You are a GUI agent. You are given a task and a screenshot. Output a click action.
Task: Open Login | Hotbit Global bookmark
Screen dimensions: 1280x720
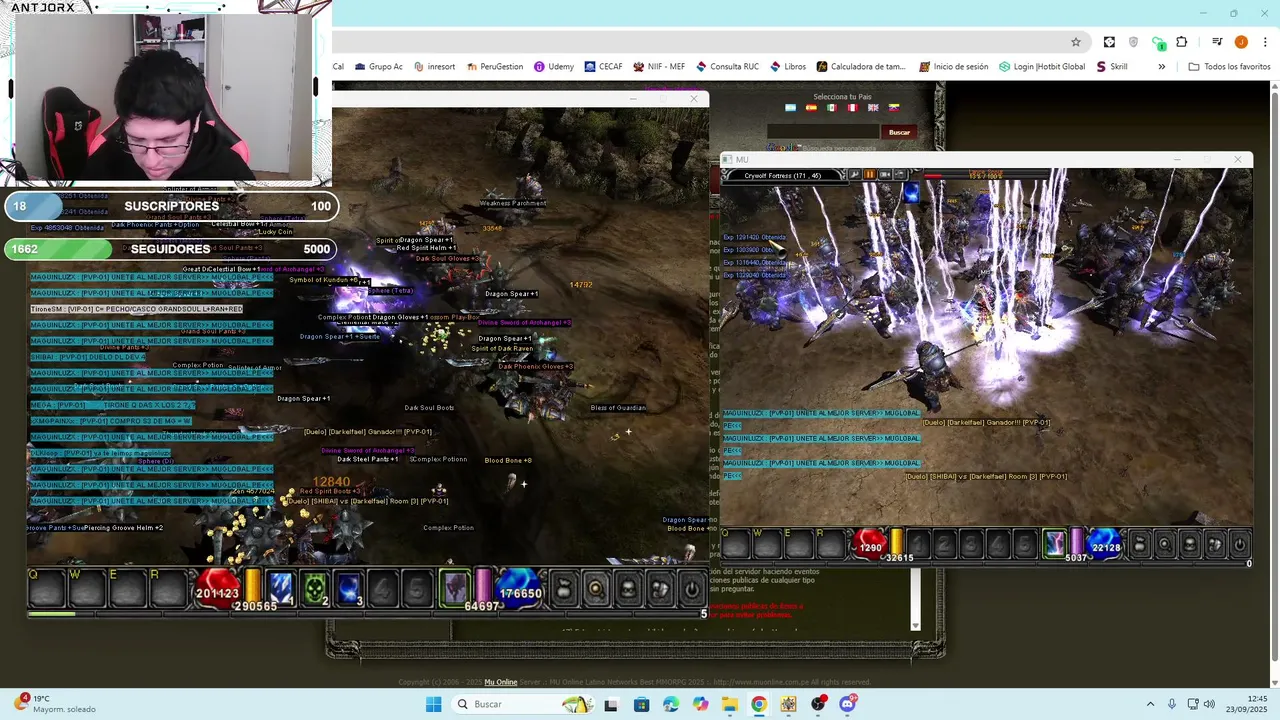(1041, 67)
